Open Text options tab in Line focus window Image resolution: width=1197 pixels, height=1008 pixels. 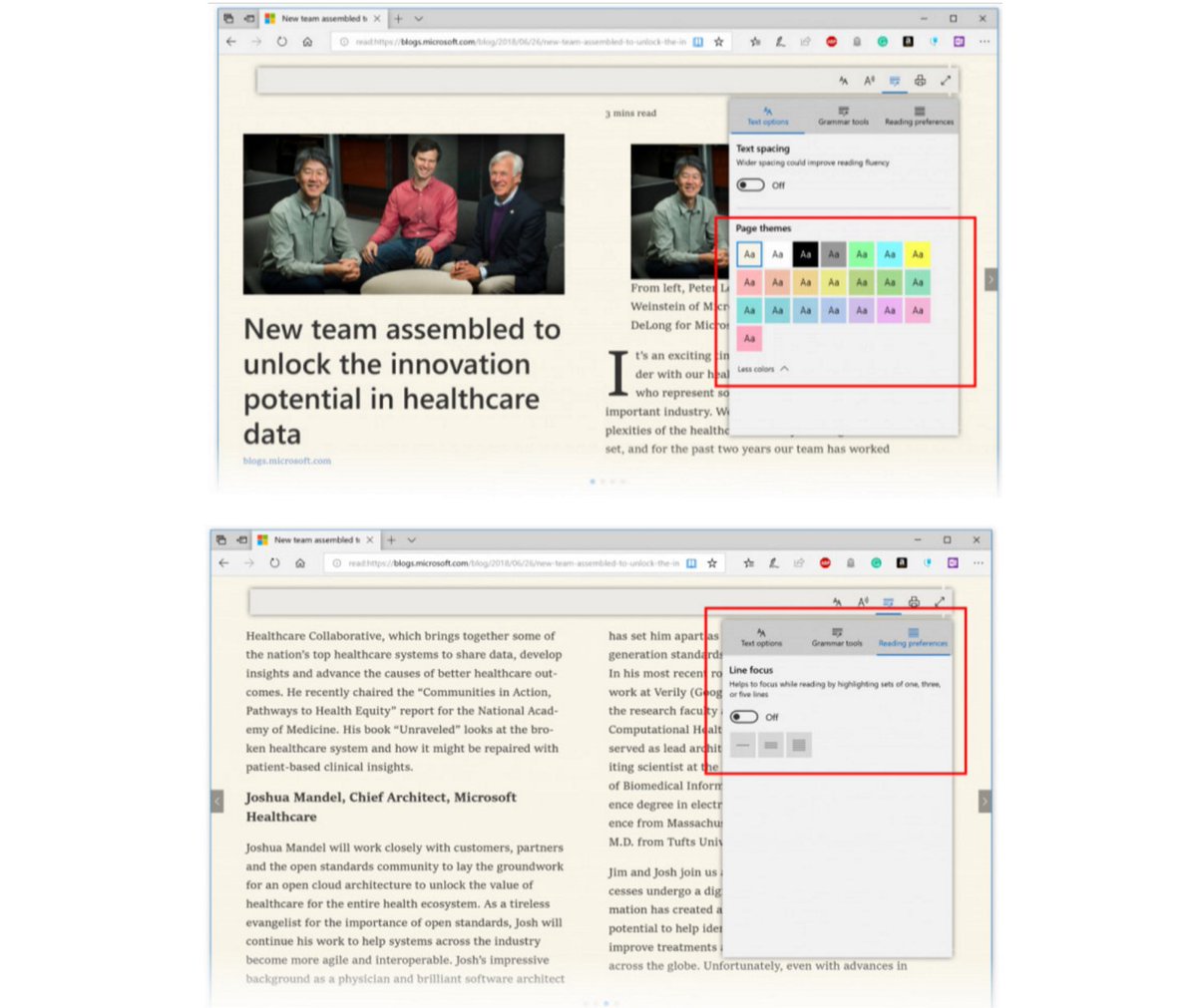[x=761, y=638]
